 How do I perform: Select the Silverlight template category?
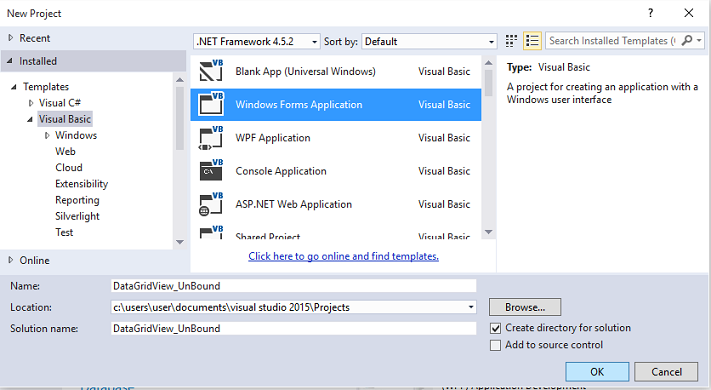coord(77,216)
